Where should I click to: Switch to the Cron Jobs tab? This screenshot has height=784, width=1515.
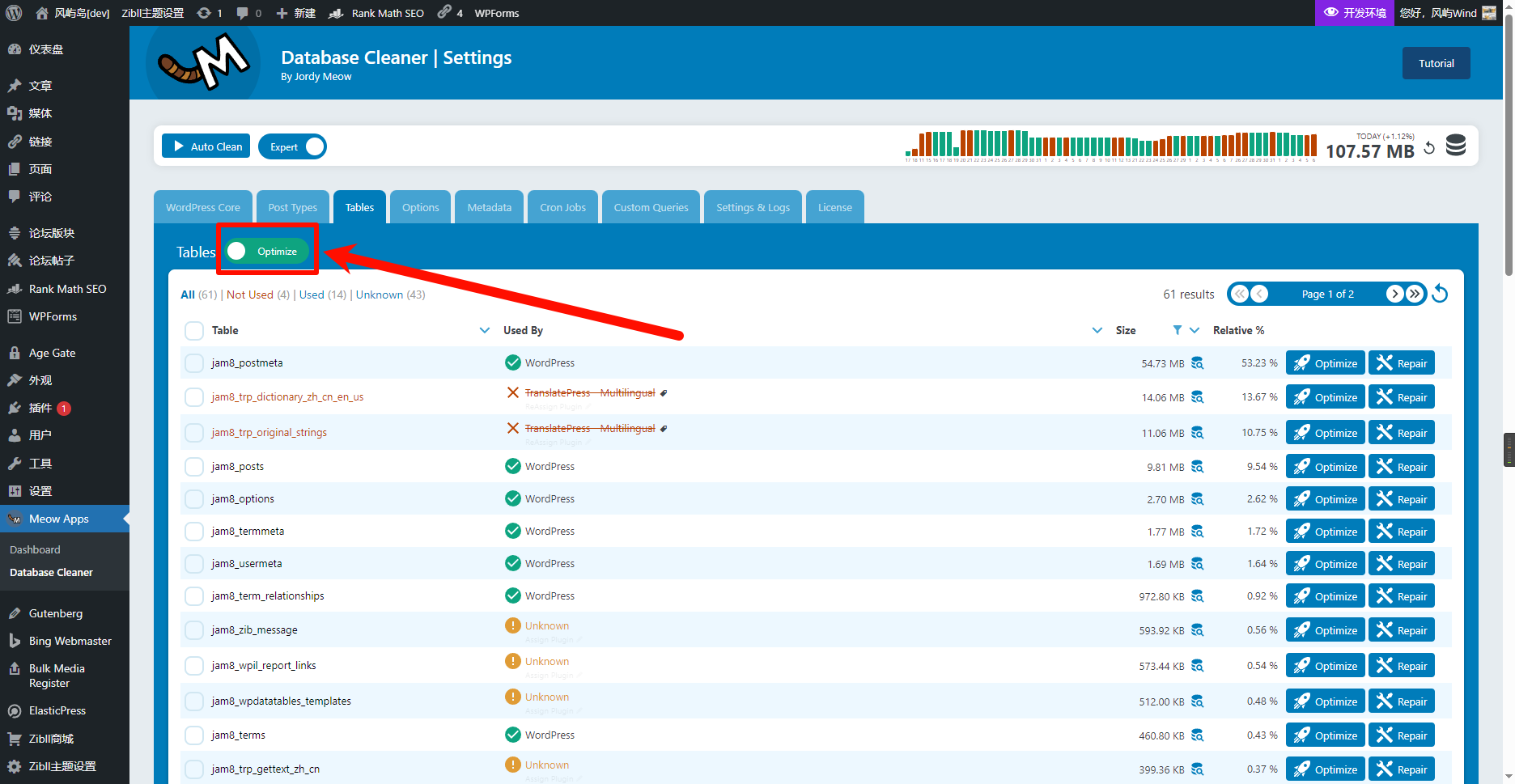[563, 207]
